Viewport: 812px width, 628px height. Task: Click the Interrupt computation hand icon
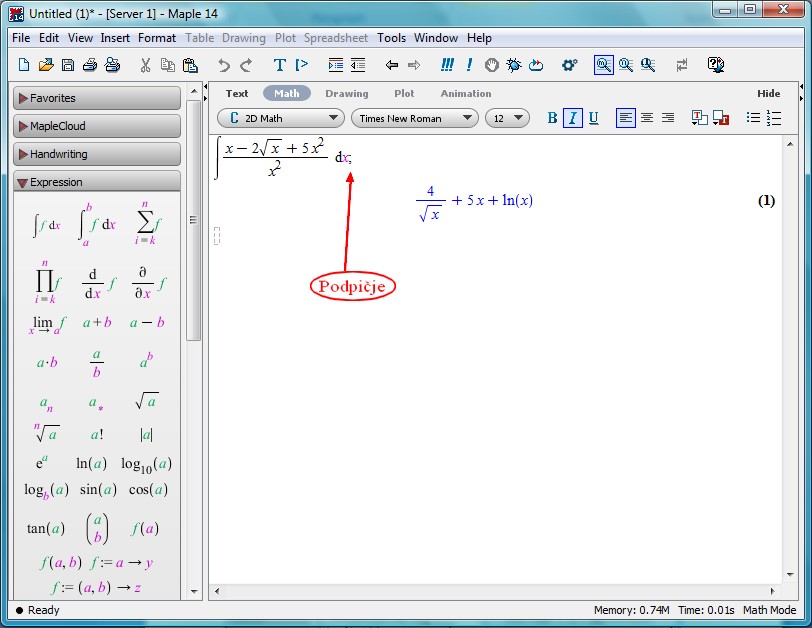click(x=492, y=65)
